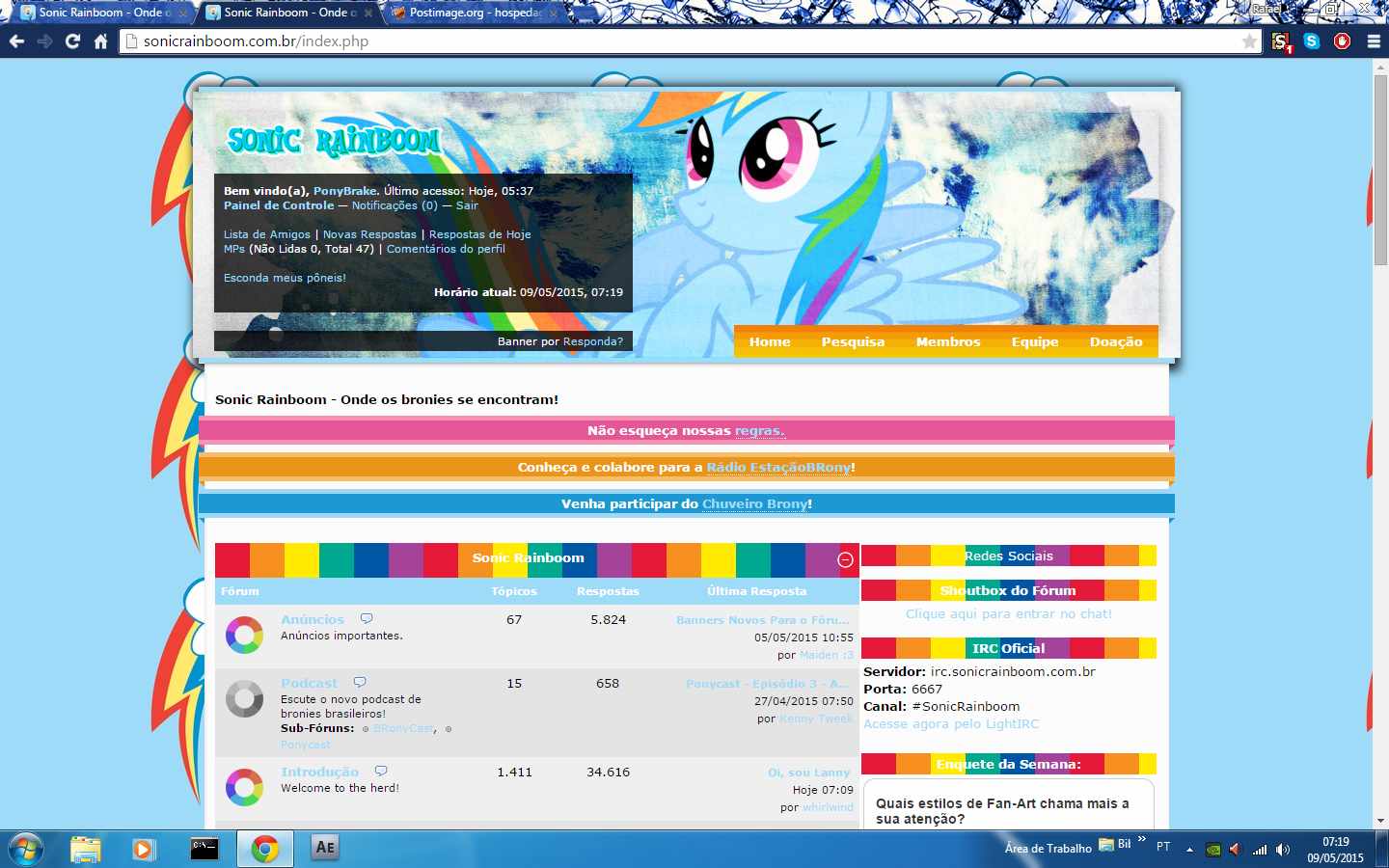This screenshot has height=868, width=1389.
Task: Select the Chrome icon in the taskbar
Action: pos(264,849)
